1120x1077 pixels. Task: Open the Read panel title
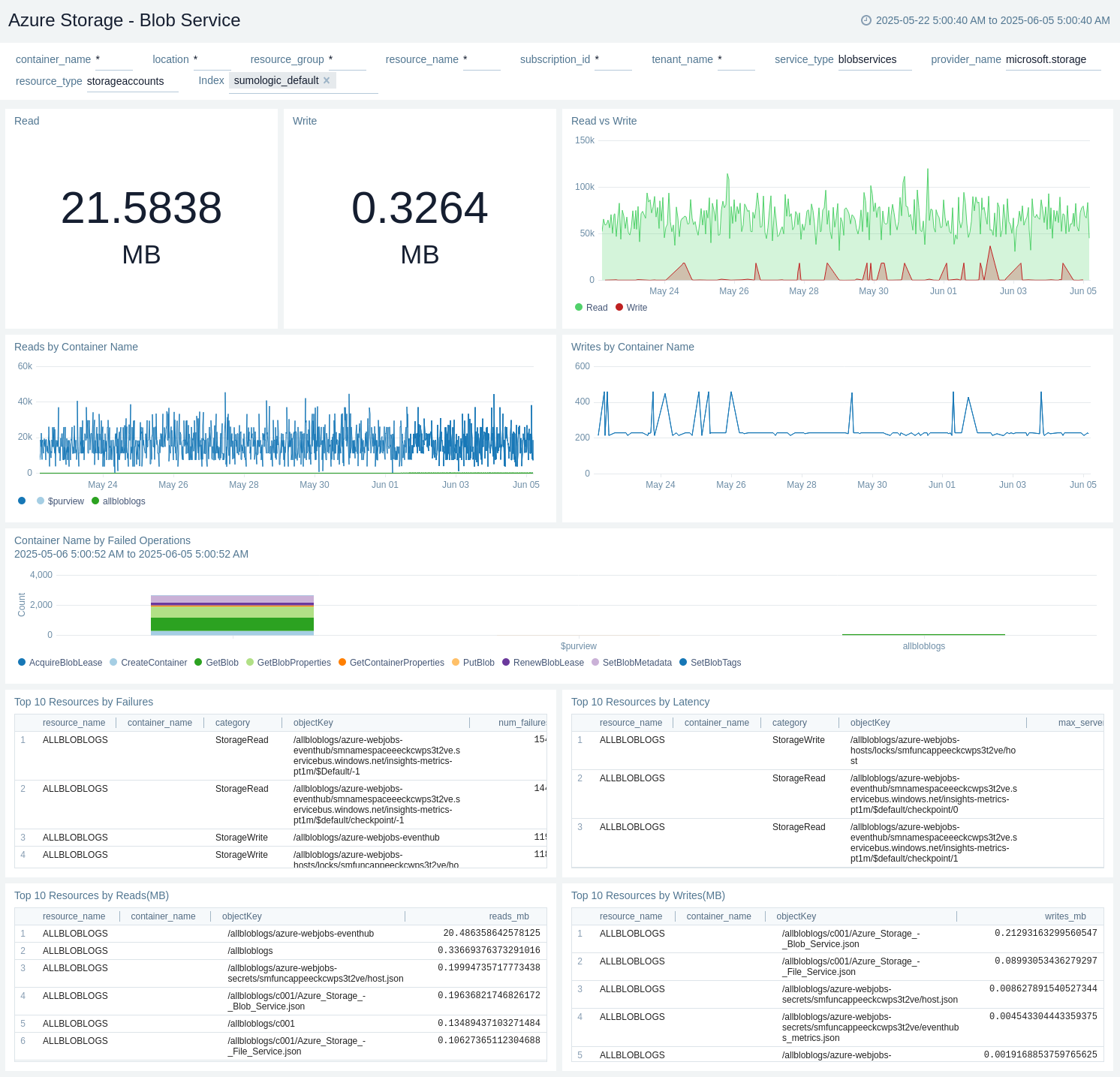point(27,121)
